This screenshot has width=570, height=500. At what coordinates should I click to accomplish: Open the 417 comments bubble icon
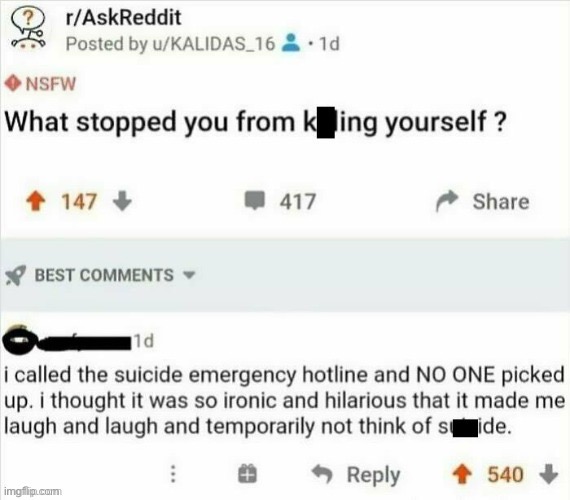[255, 200]
